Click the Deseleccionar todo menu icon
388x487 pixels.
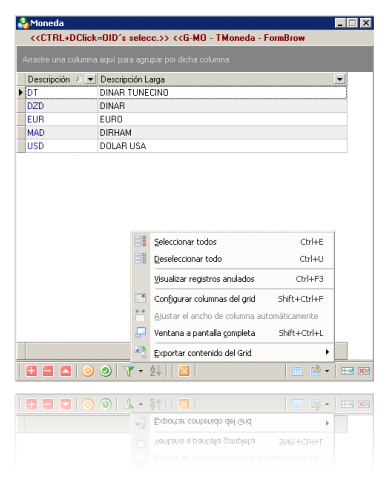click(x=140, y=258)
